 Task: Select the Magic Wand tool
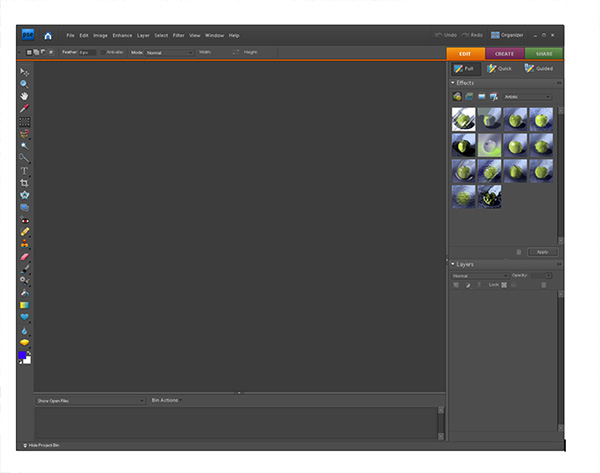coord(24,146)
